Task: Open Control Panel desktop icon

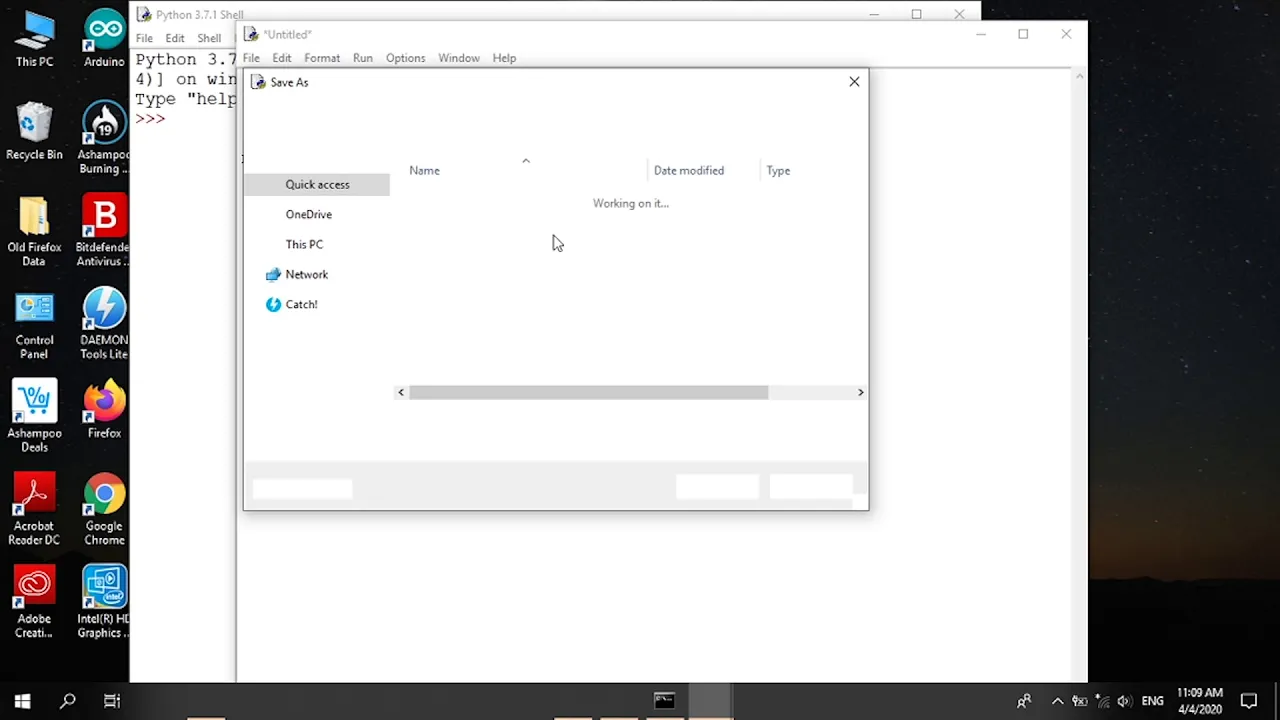Action: pyautogui.click(x=34, y=325)
